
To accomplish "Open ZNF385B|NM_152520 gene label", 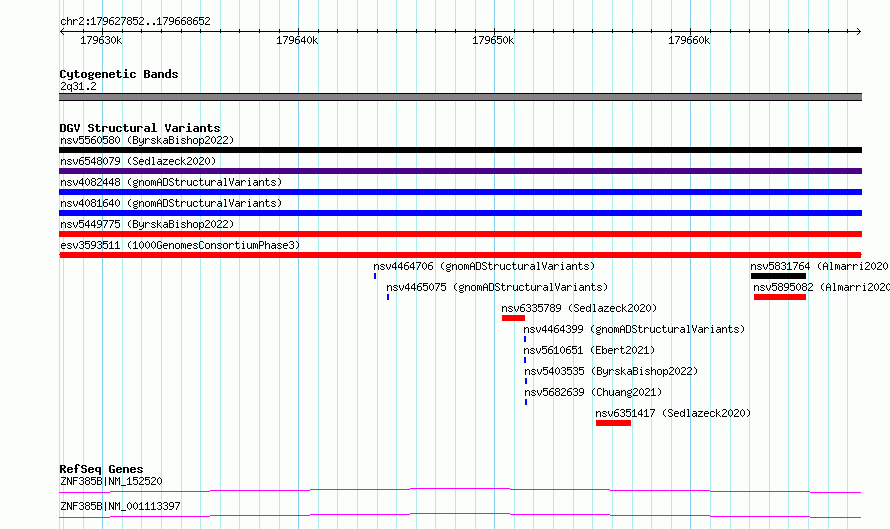I will coord(111,481).
